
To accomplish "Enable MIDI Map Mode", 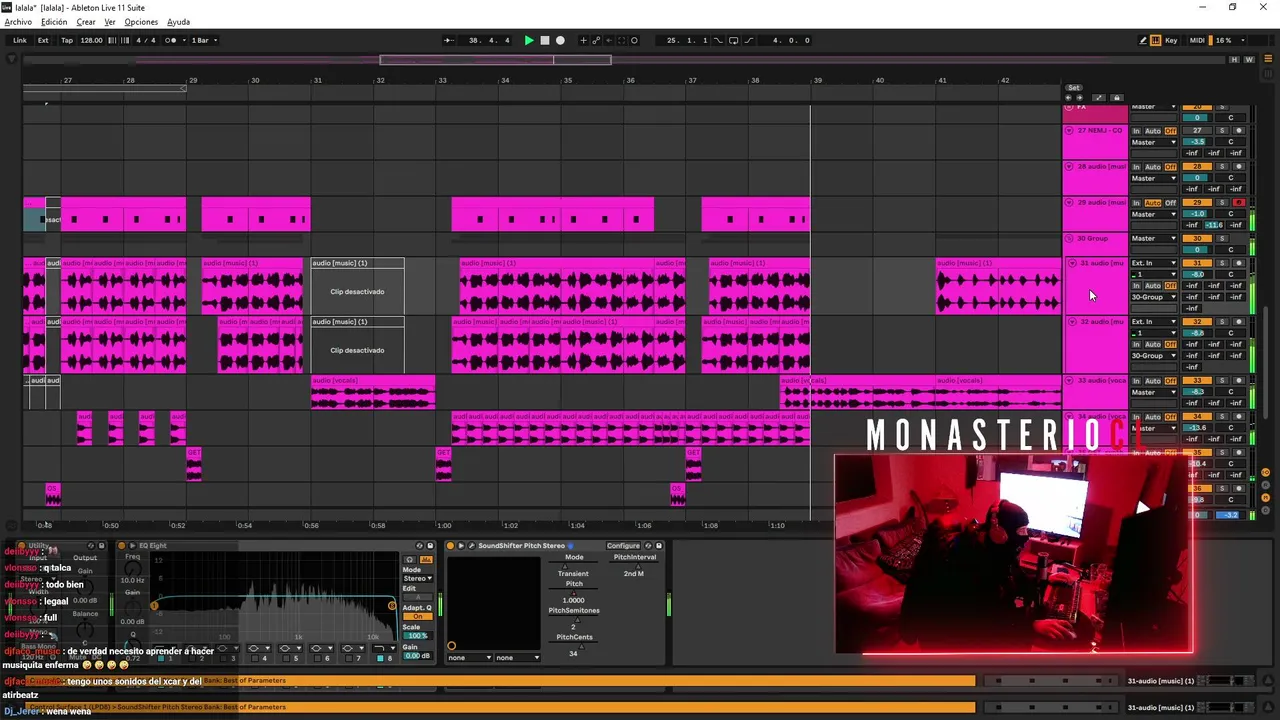I will (1197, 40).
